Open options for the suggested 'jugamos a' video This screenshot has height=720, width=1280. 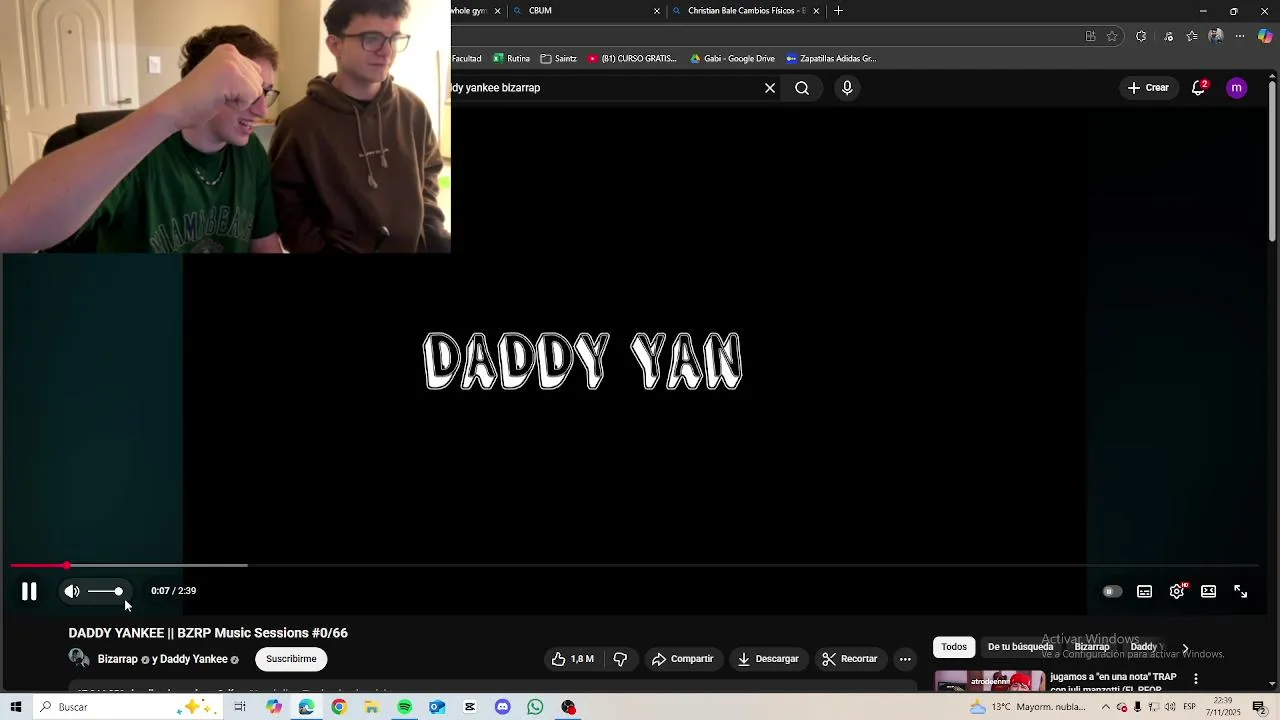click(1196, 679)
